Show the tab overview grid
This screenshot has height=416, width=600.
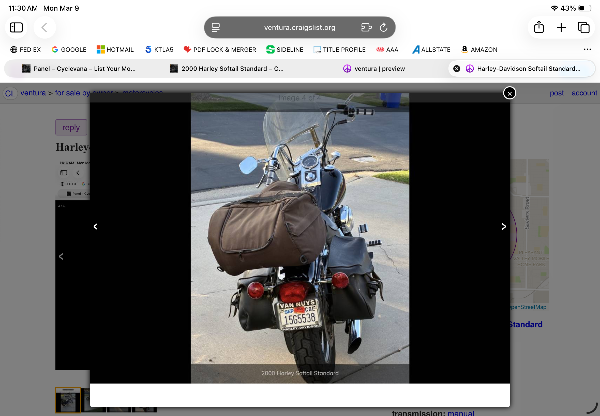tap(583, 27)
